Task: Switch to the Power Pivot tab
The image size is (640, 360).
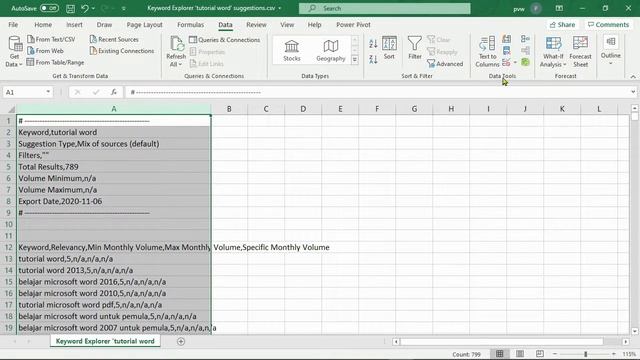Action: coord(353,24)
